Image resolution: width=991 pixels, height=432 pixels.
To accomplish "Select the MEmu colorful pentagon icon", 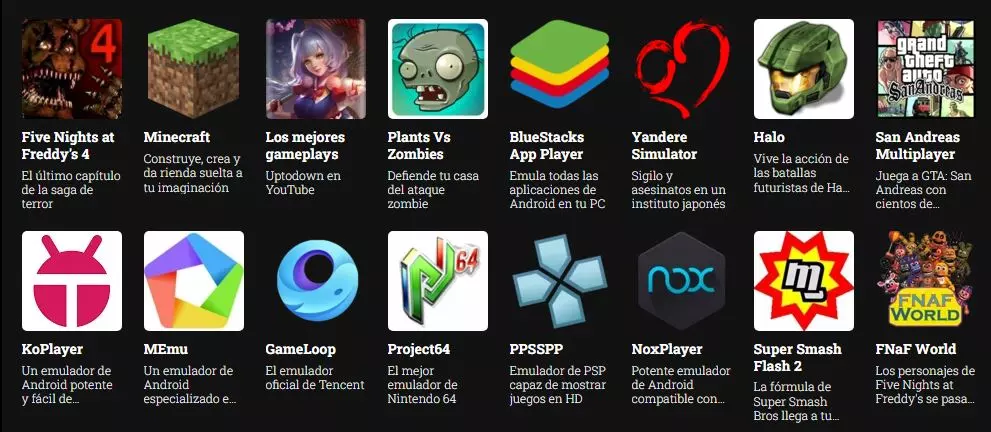I will (193, 281).
